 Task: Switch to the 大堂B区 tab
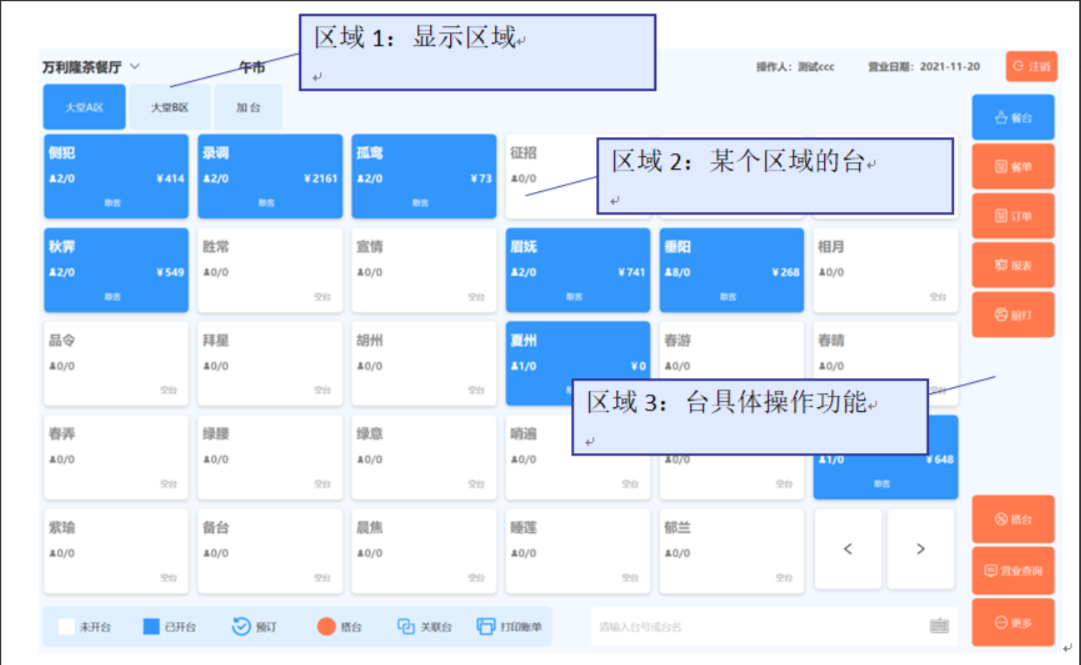coord(169,107)
